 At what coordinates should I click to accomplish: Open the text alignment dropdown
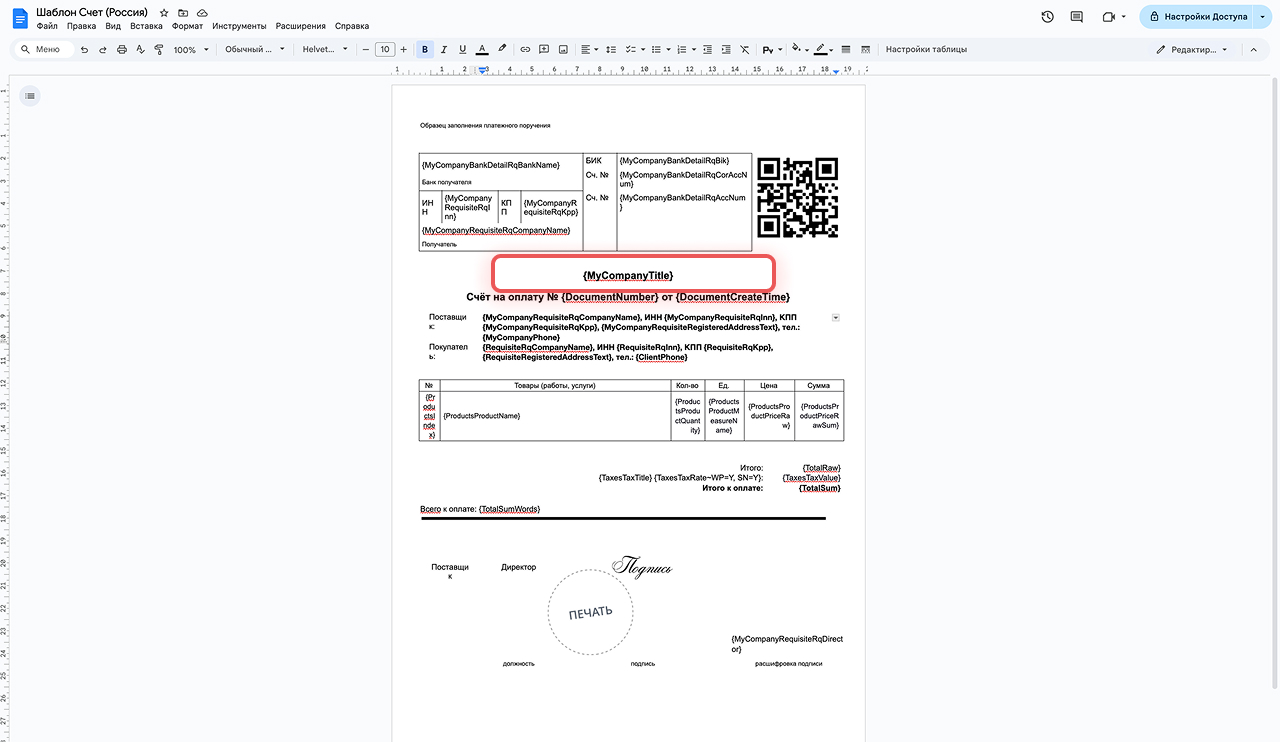590,49
